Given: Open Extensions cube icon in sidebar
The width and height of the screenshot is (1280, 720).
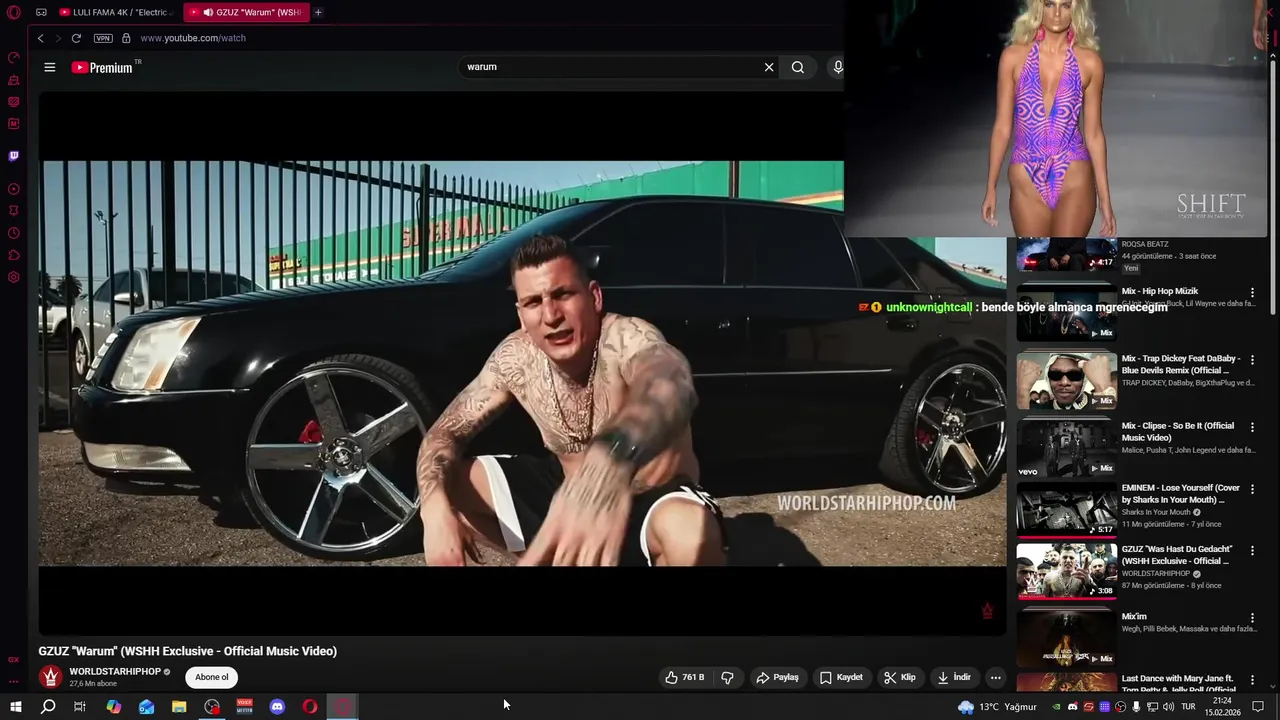Looking at the screenshot, I should [x=14, y=255].
